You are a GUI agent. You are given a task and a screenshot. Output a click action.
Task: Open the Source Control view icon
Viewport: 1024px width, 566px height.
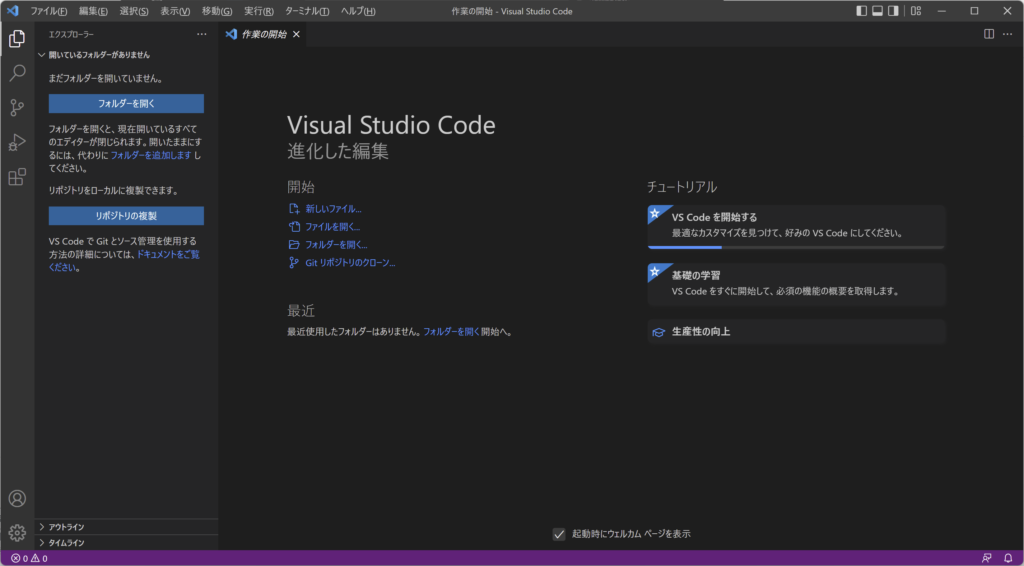pos(17,108)
